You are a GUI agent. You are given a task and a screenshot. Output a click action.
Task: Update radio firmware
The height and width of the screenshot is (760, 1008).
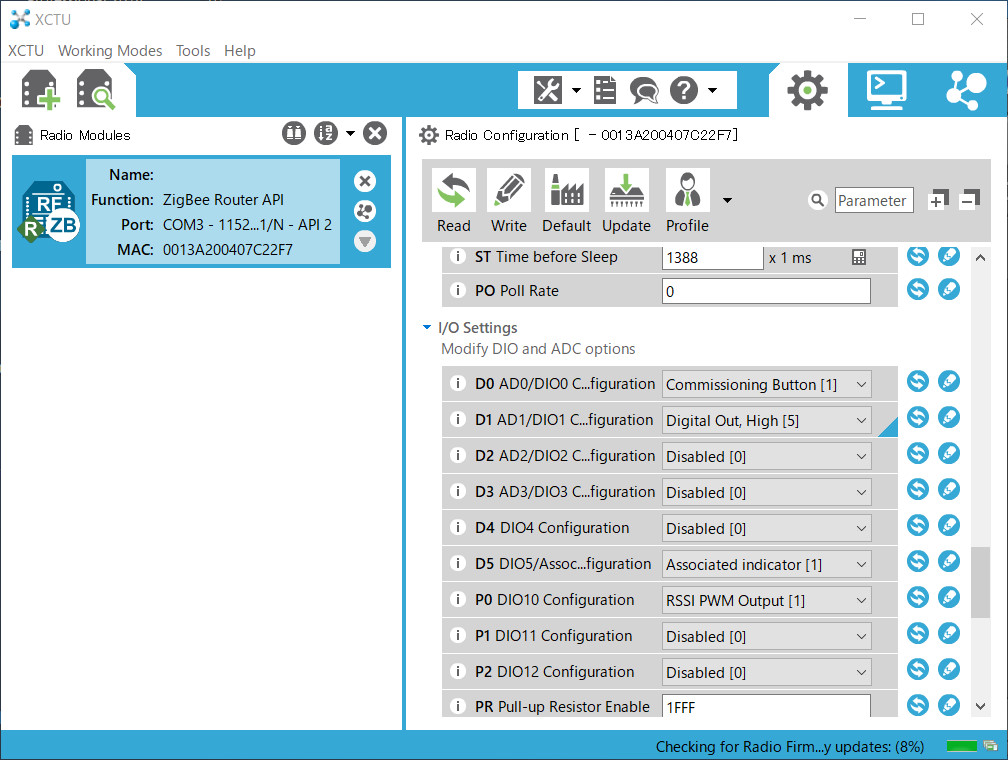(x=626, y=201)
